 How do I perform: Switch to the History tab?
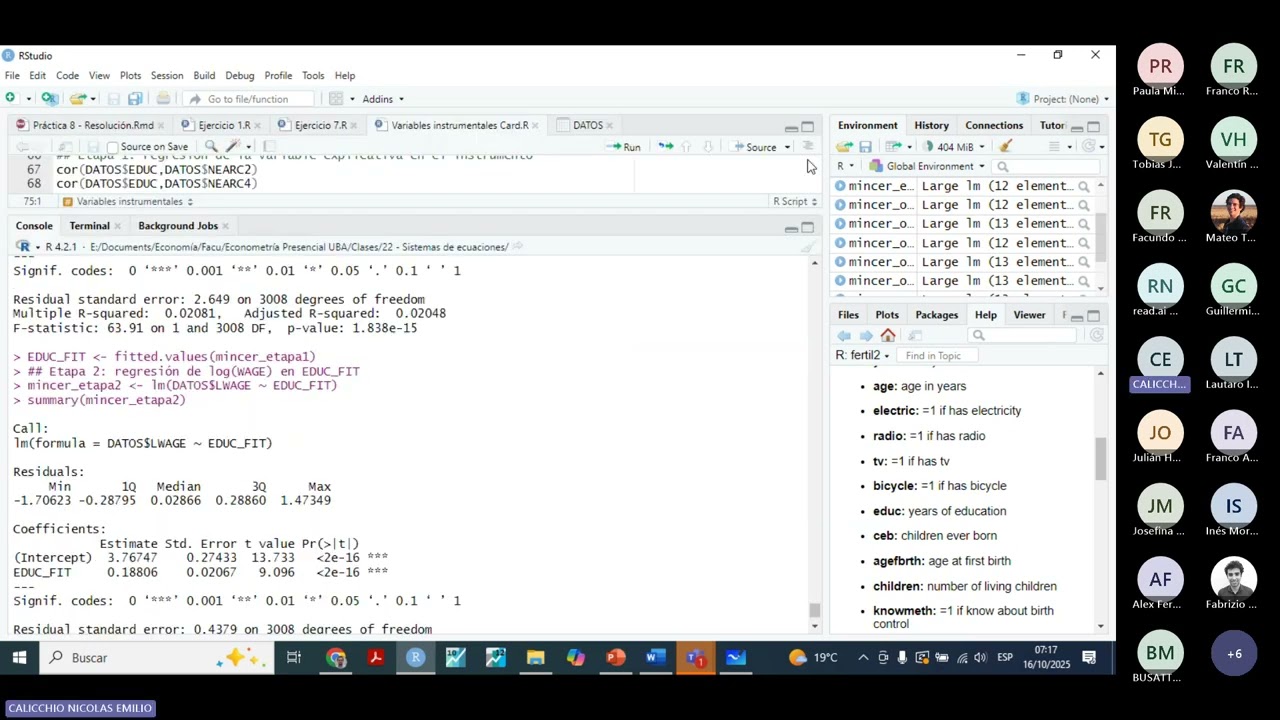(931, 126)
